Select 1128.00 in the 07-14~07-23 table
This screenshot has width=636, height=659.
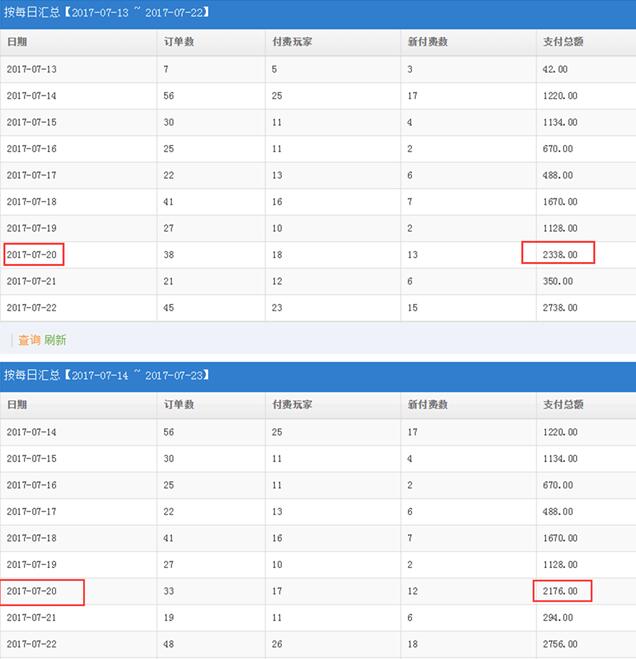pos(560,564)
